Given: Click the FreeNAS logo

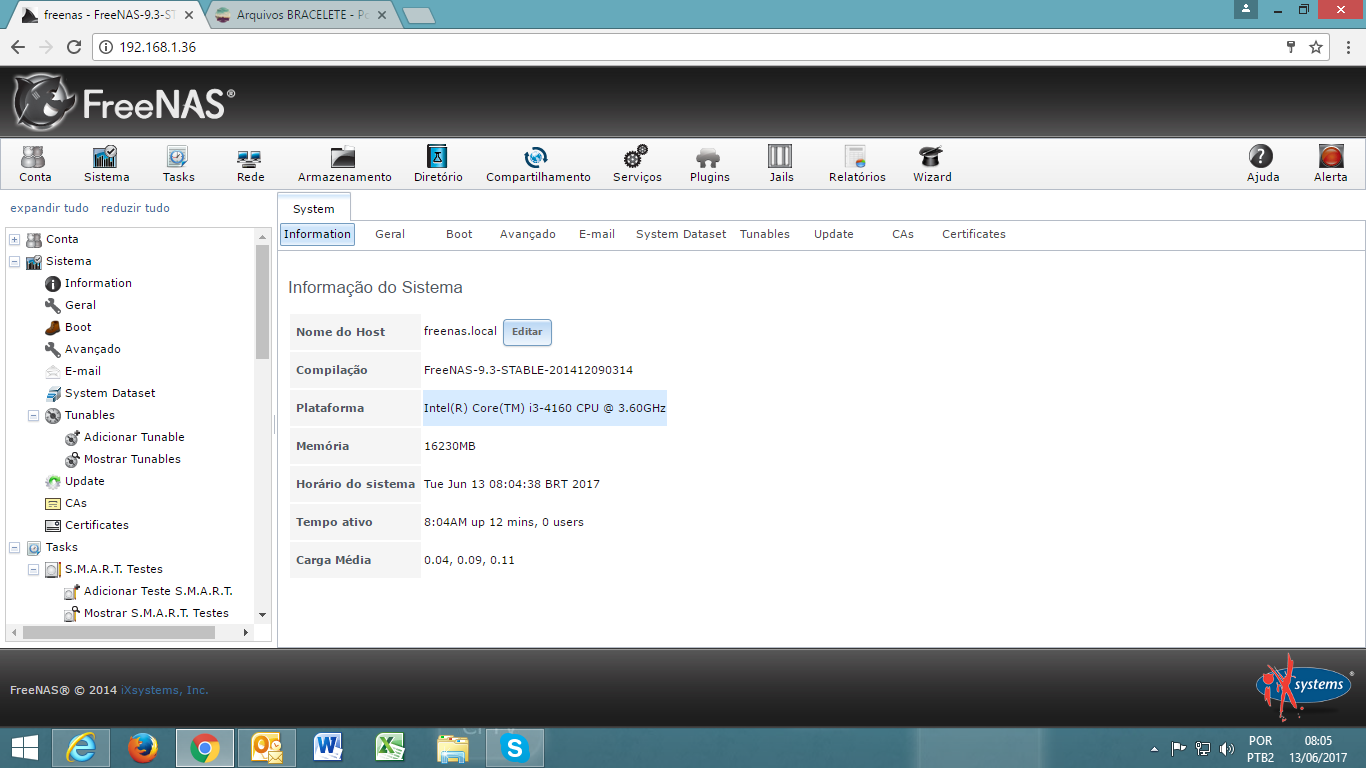Looking at the screenshot, I should point(124,102).
